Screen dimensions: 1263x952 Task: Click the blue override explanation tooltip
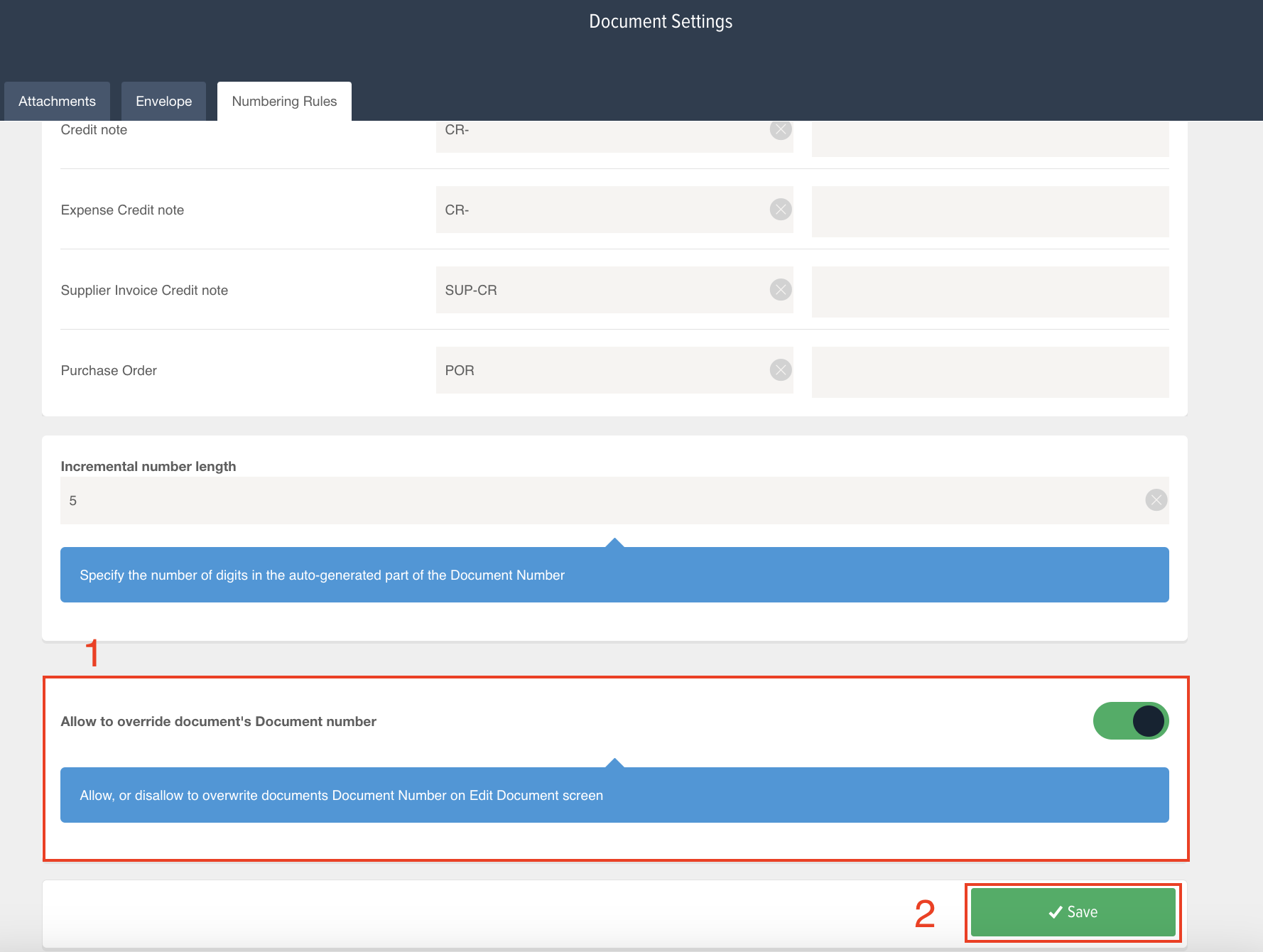coord(614,795)
